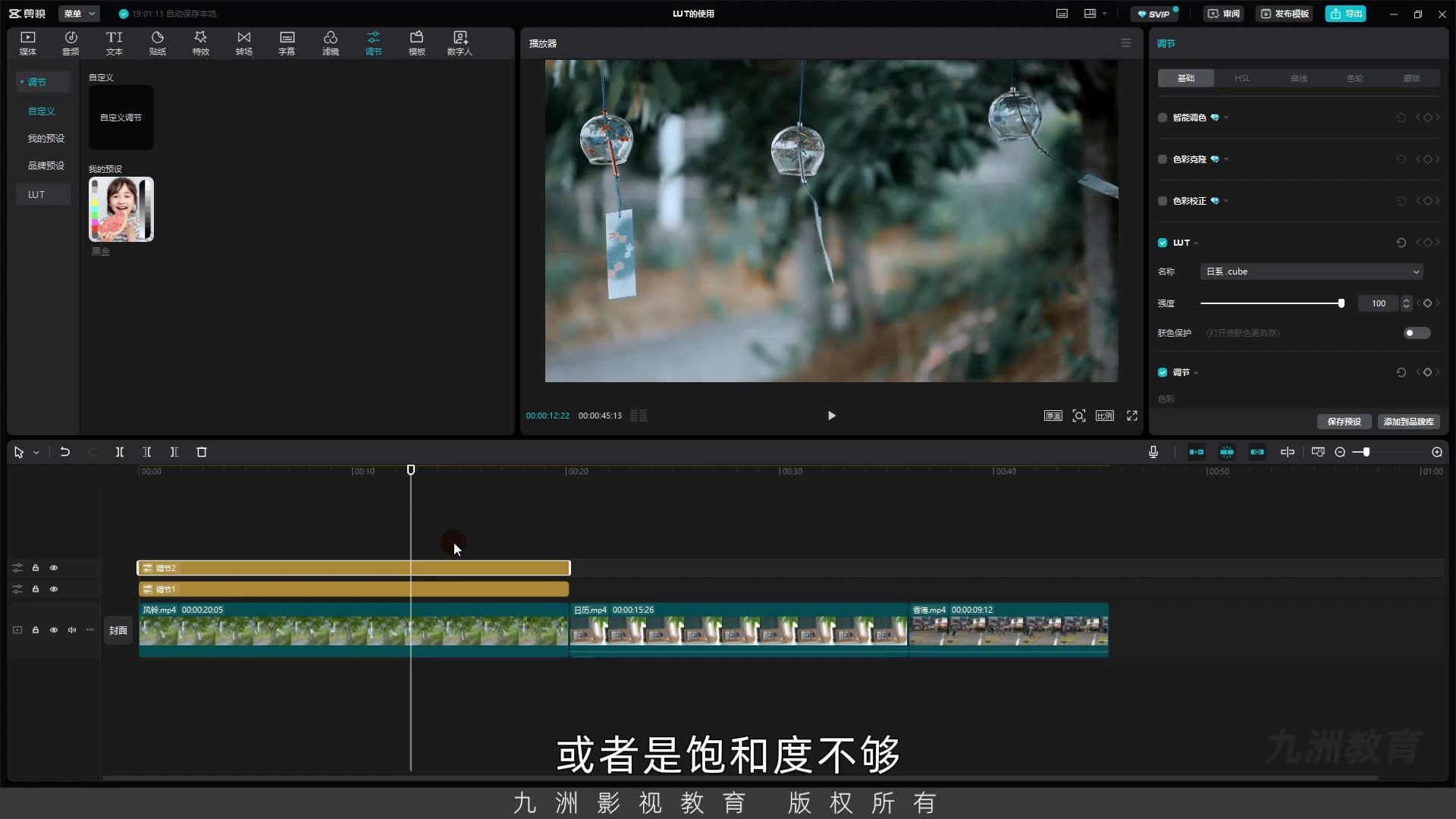This screenshot has height=819, width=1456.
Task: Click the trash delete icon in timeline toolbar
Action: (202, 452)
